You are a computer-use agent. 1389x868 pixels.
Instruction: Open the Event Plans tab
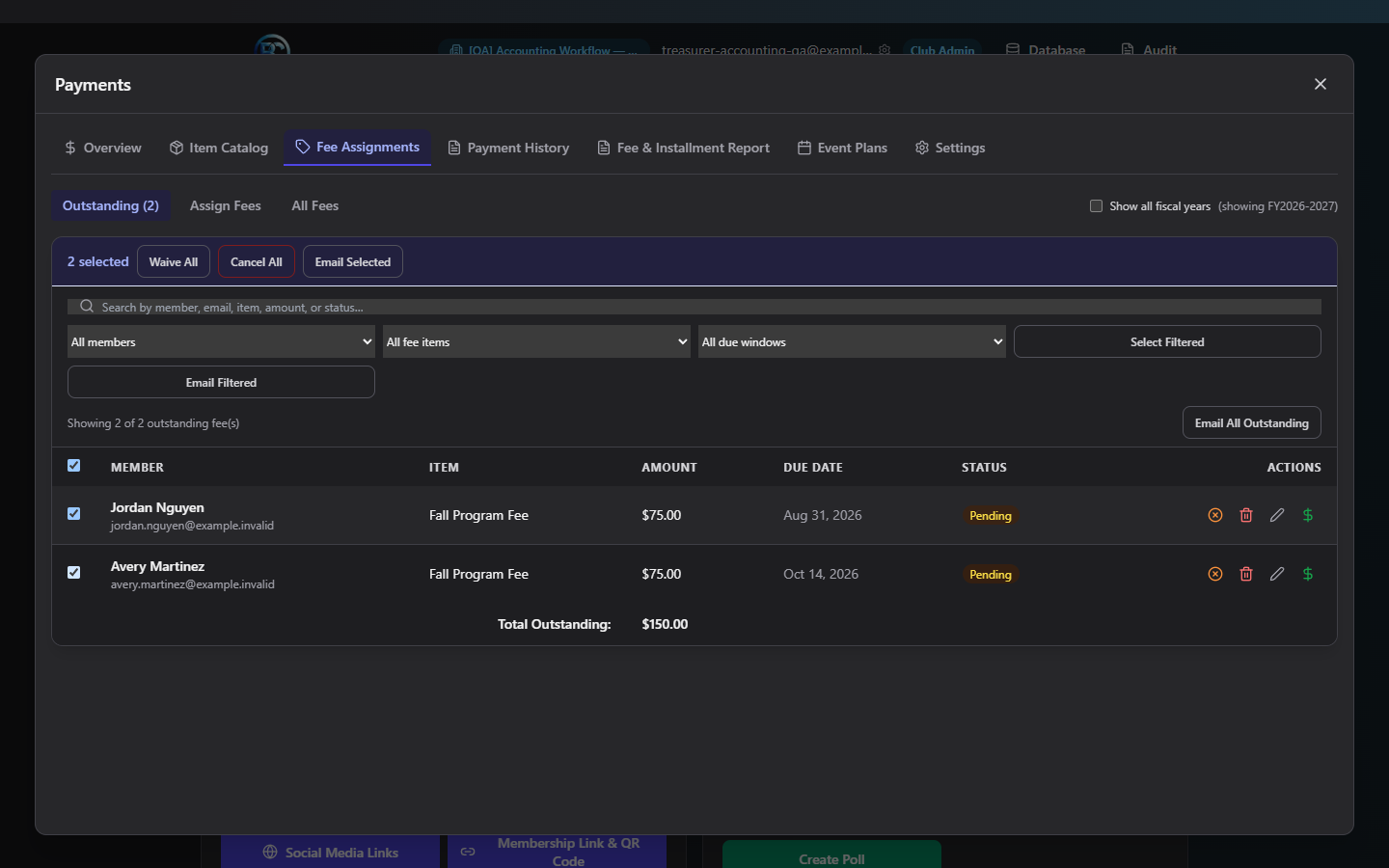(x=842, y=148)
